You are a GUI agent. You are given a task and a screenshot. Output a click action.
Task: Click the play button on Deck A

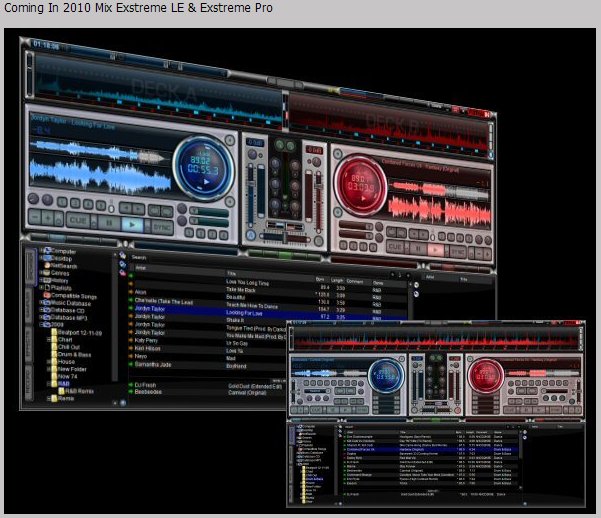[132, 223]
